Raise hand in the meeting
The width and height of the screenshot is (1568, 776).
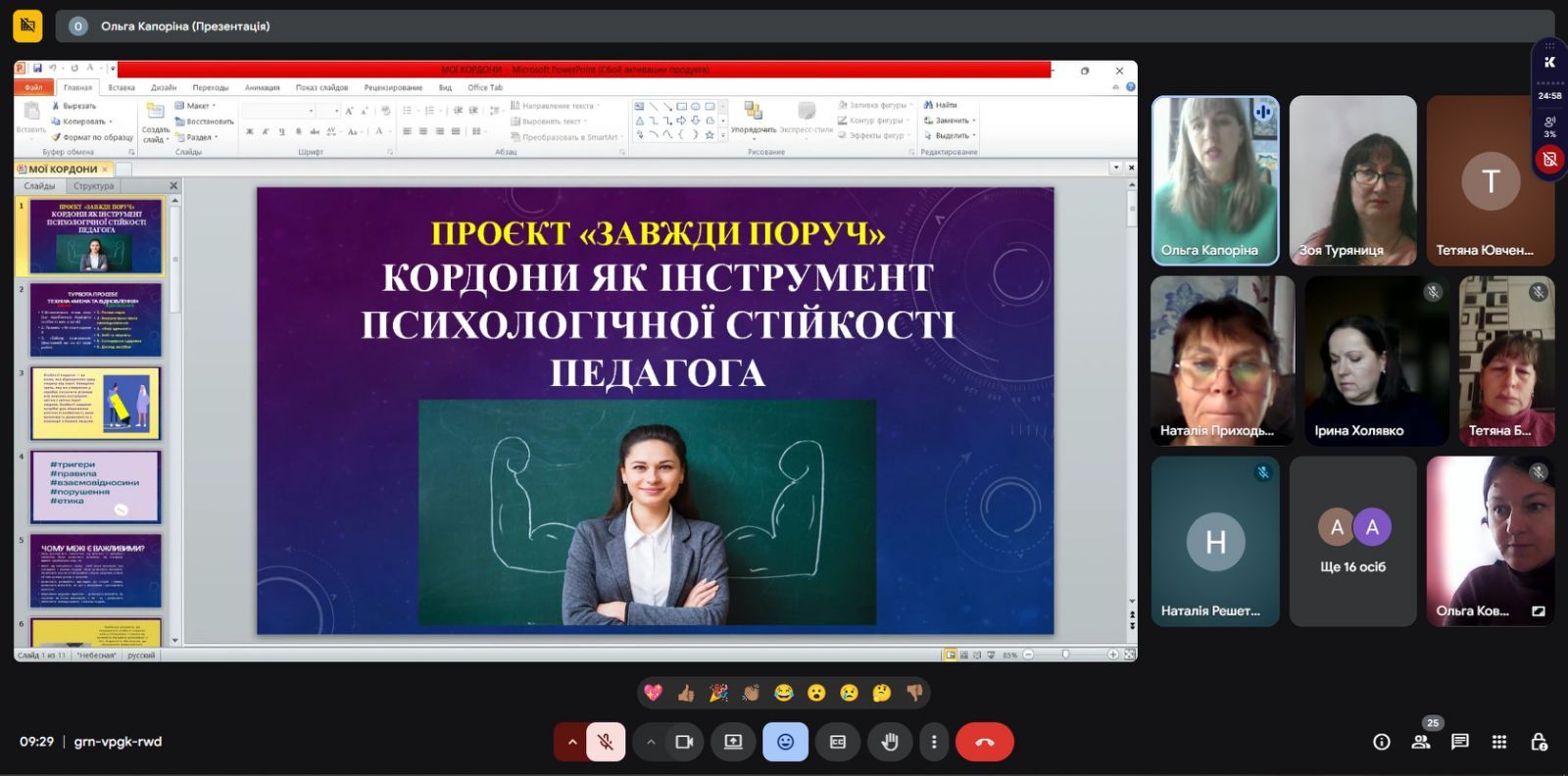tap(890, 742)
